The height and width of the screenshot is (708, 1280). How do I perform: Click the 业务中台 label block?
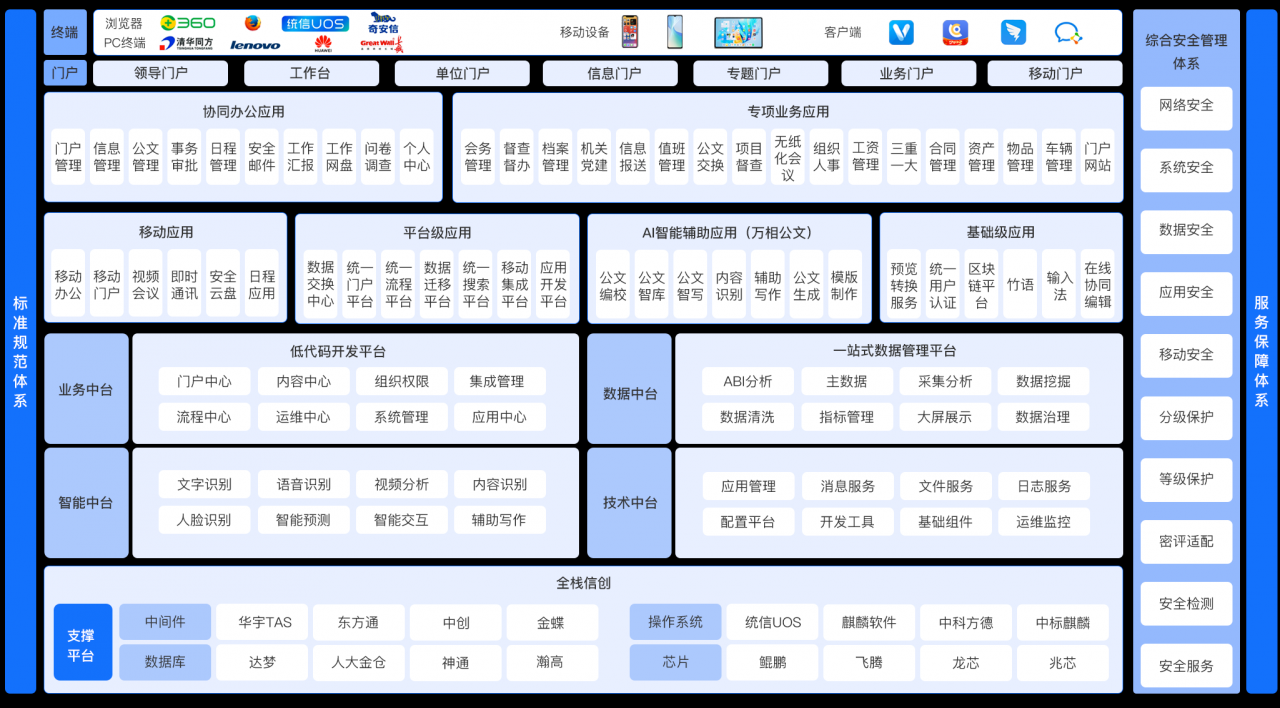point(86,389)
